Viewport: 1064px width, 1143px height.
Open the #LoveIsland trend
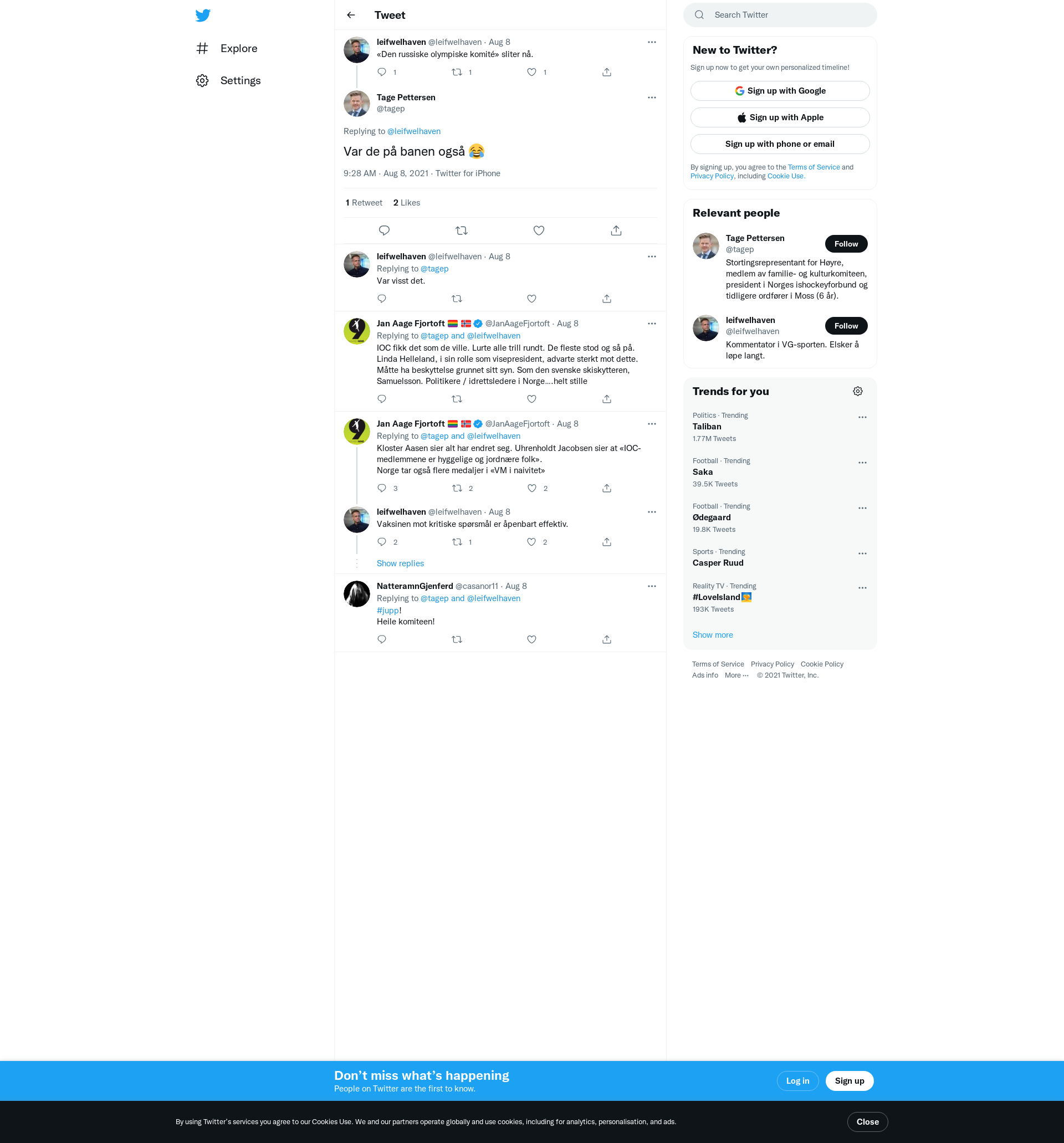(779, 598)
